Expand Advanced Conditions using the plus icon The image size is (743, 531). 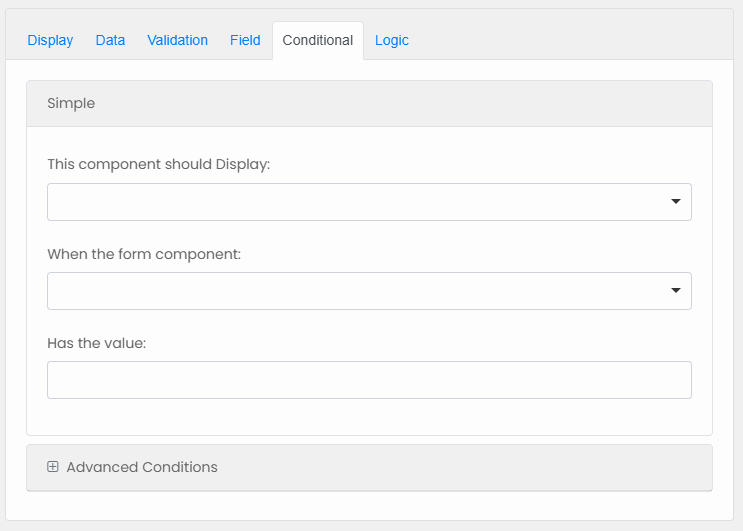53,467
